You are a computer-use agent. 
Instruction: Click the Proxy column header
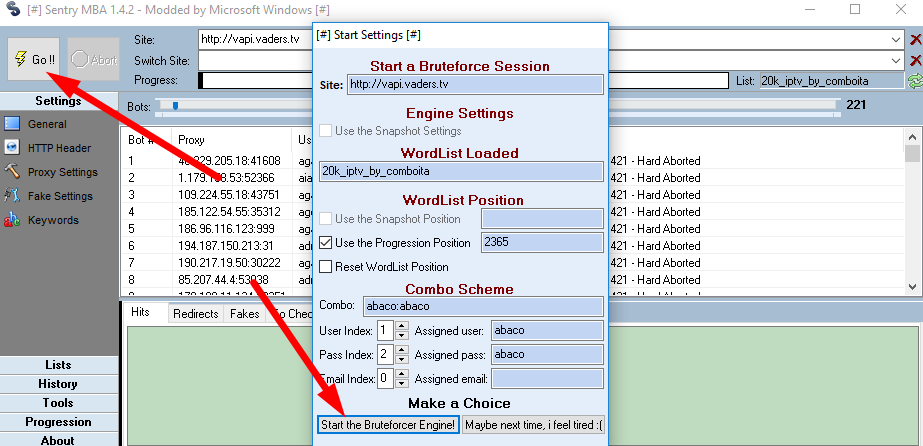click(x=231, y=140)
